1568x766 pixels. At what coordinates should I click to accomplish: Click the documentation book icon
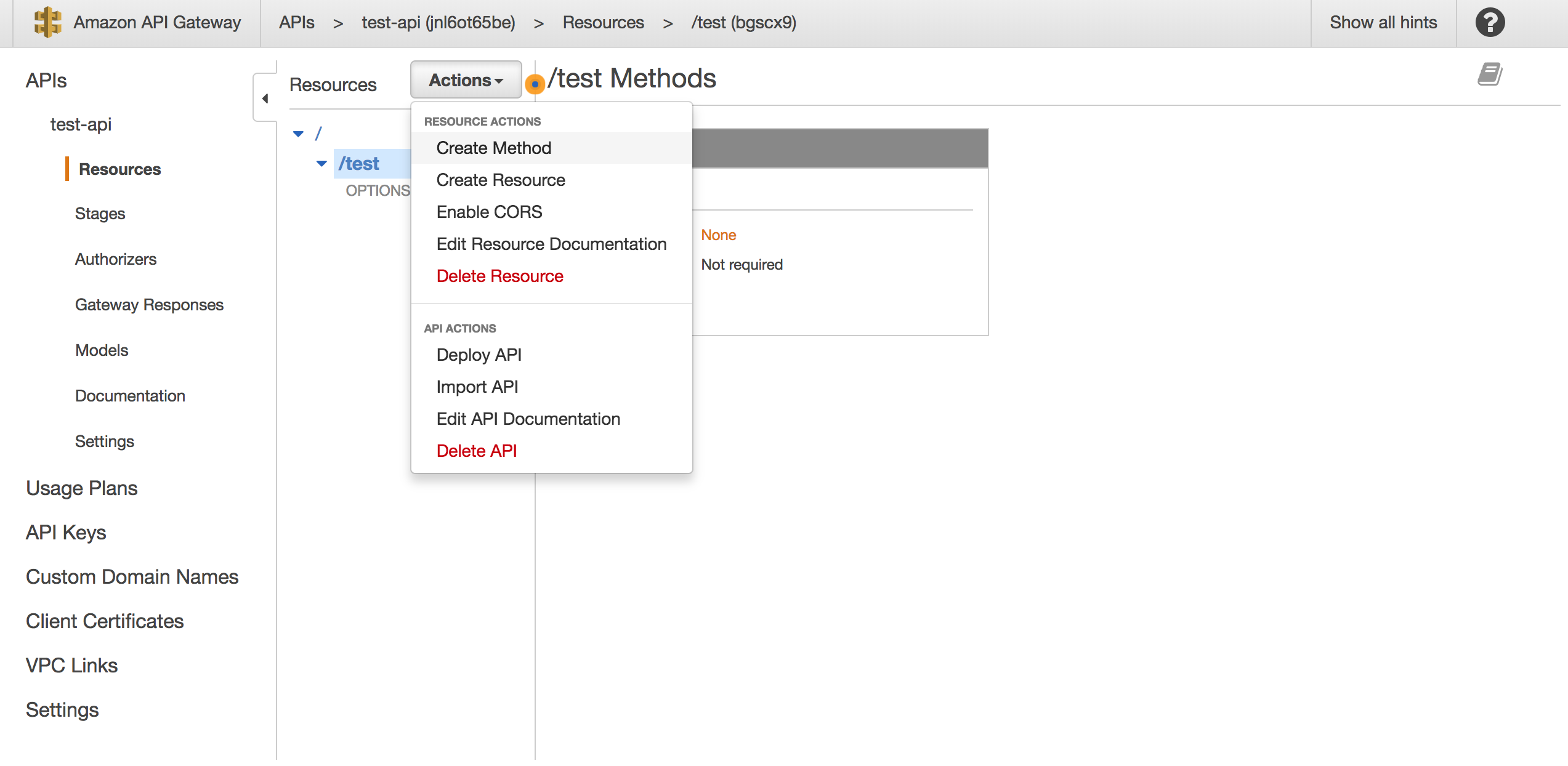(1490, 74)
